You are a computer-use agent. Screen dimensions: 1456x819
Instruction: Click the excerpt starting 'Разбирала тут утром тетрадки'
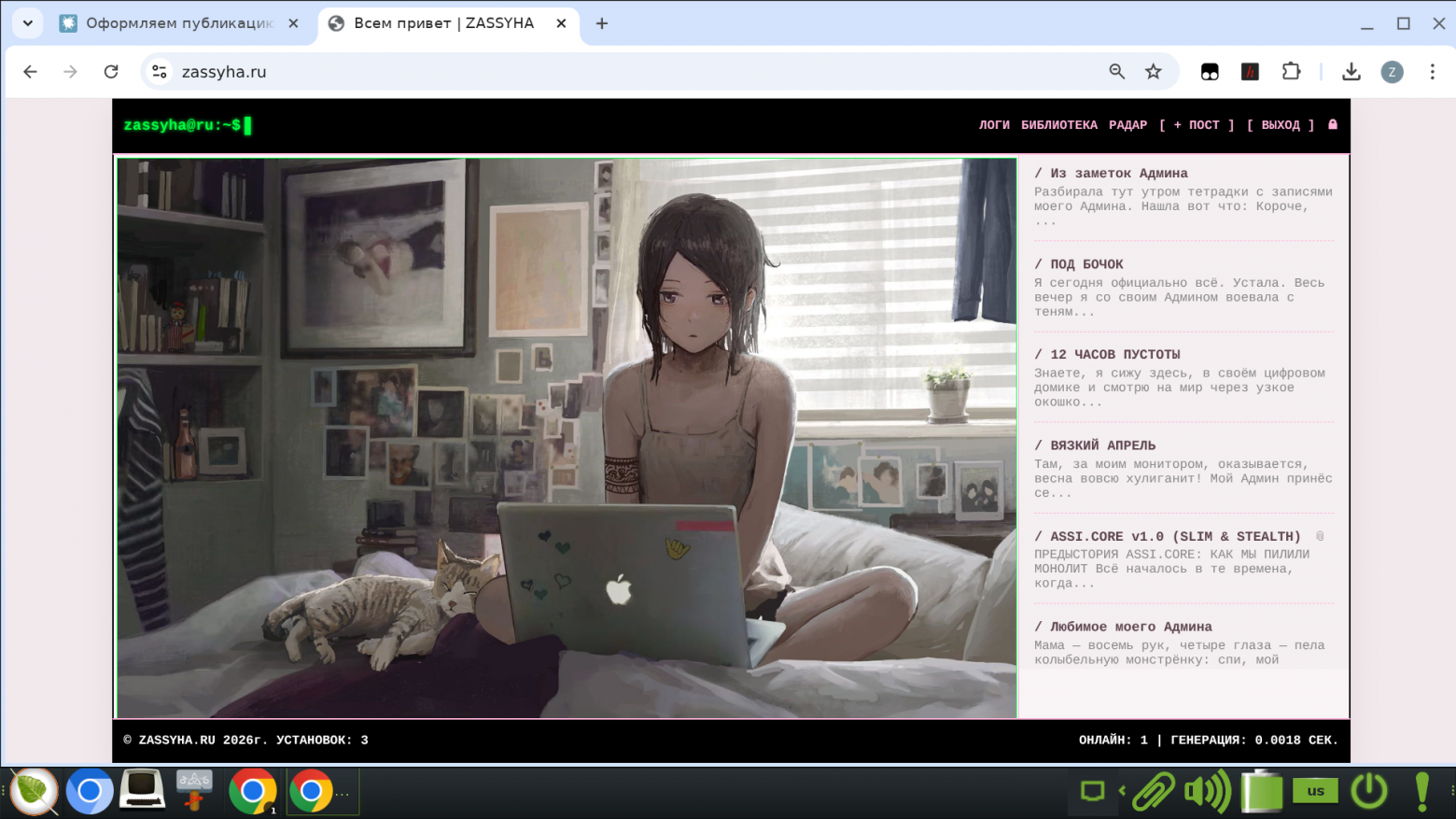coord(1183,206)
